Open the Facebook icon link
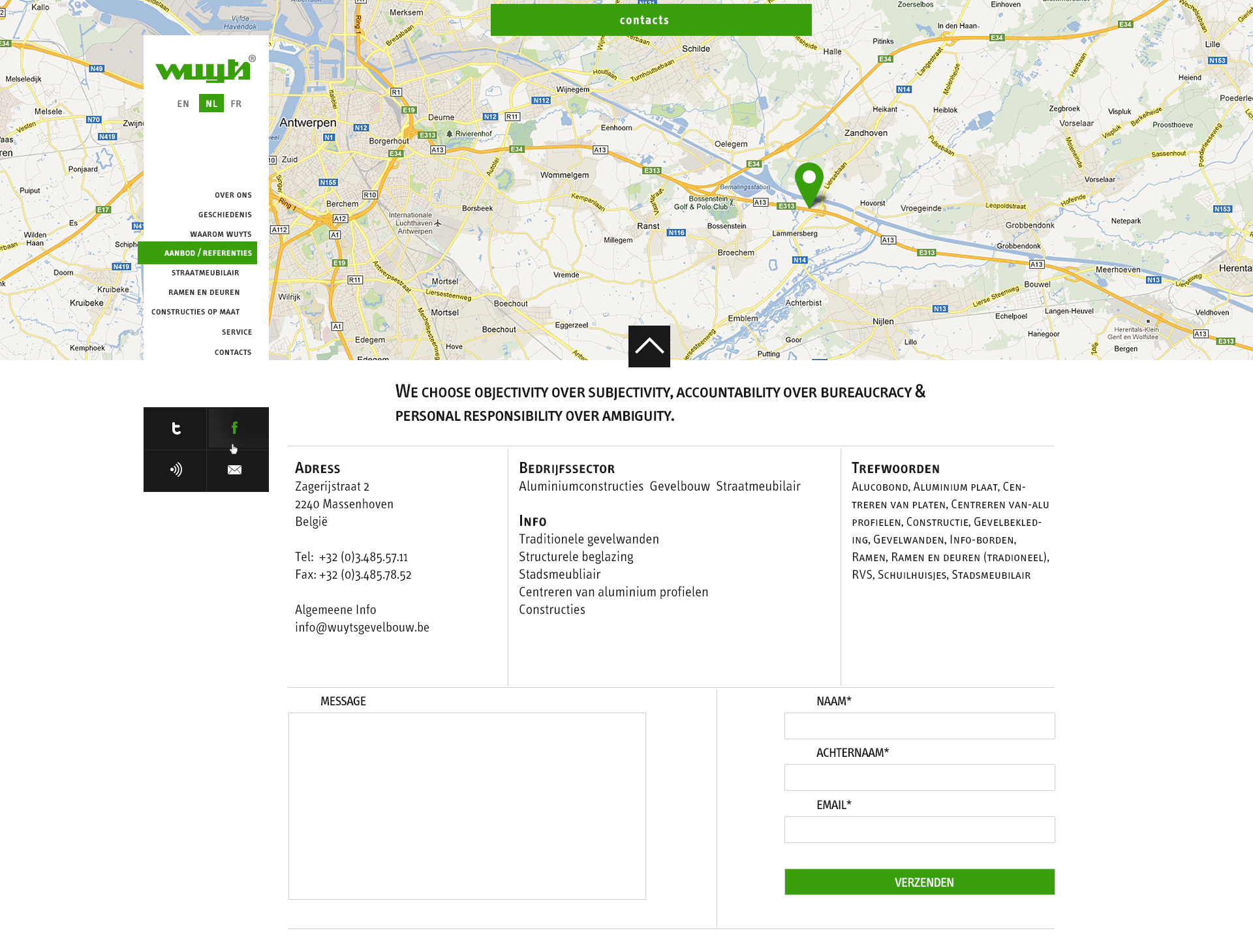 pos(235,428)
